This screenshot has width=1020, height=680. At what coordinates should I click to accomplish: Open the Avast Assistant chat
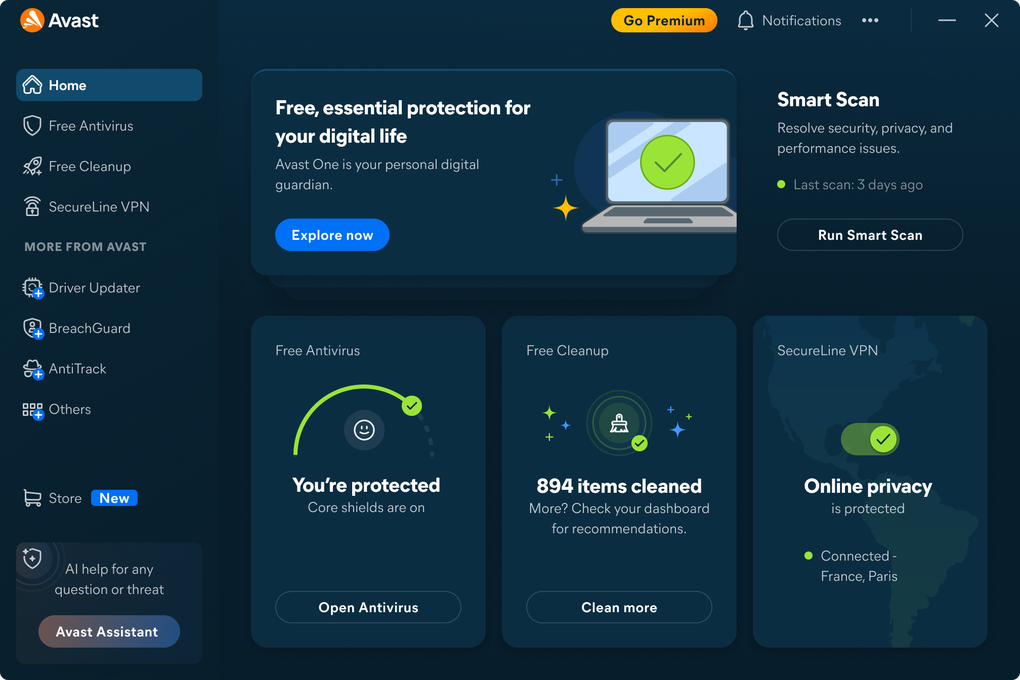(108, 631)
